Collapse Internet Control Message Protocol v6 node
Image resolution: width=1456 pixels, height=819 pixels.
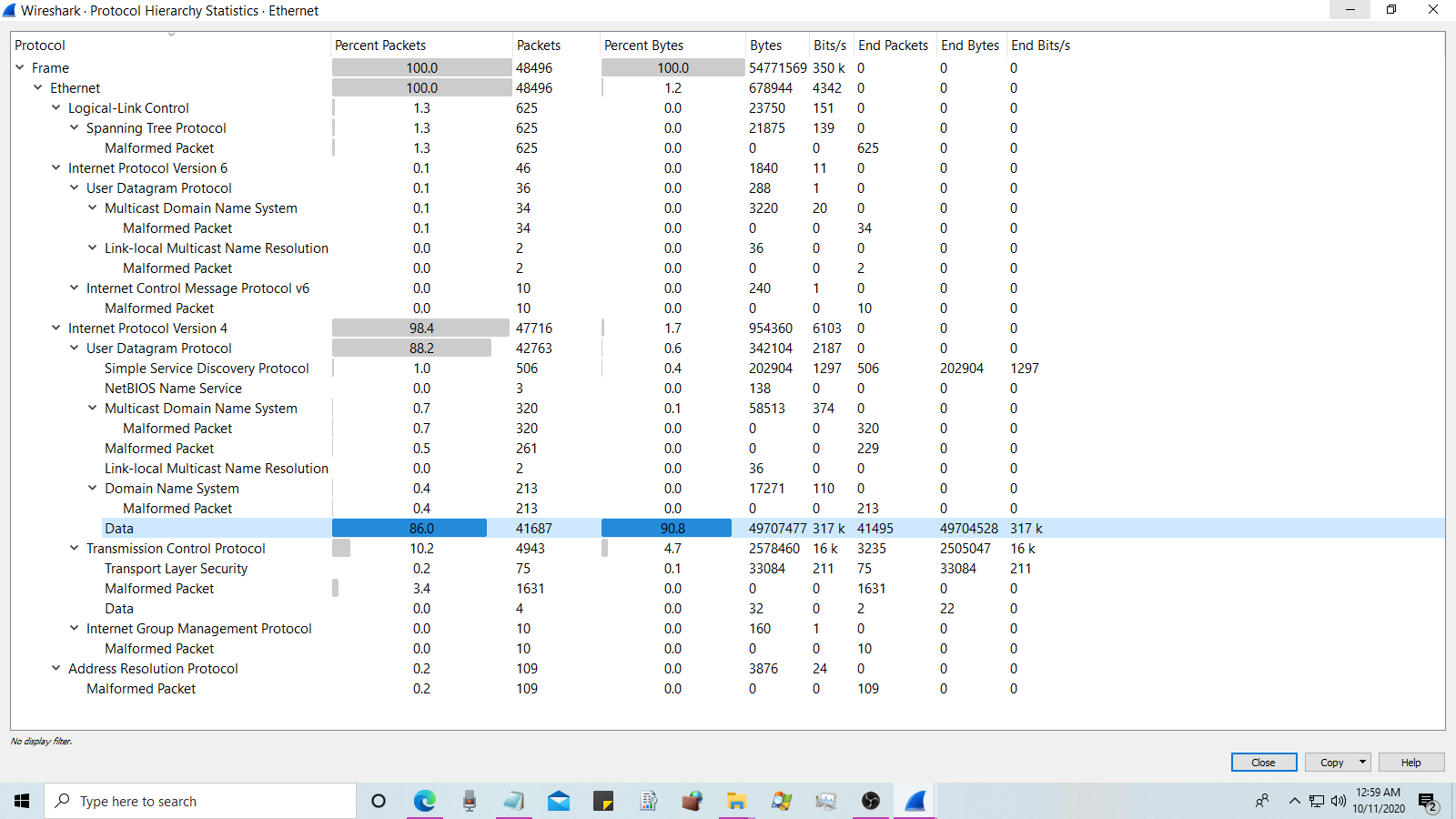click(75, 288)
